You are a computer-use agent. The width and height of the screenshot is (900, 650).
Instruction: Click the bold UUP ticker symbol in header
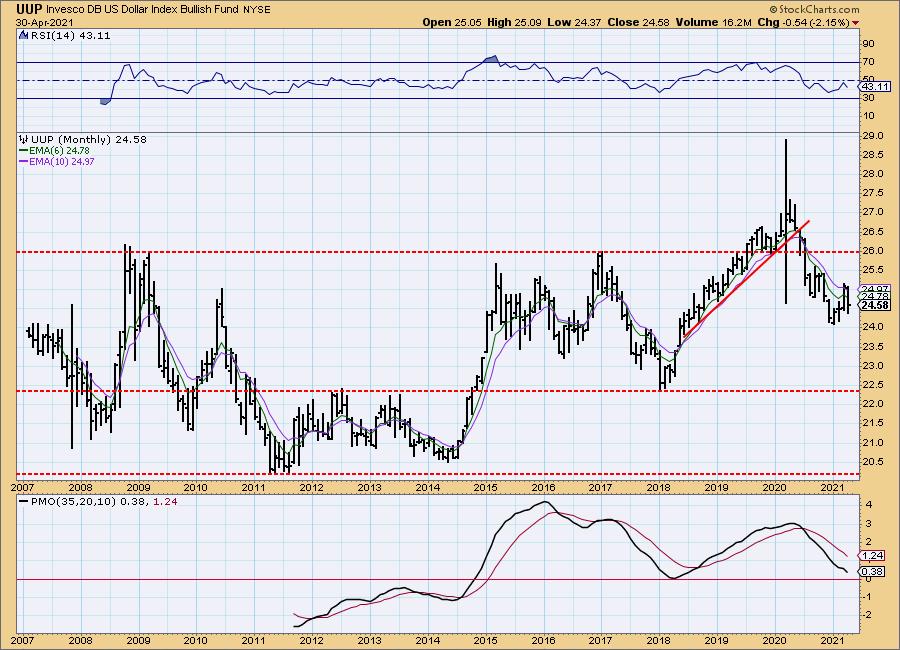click(29, 9)
